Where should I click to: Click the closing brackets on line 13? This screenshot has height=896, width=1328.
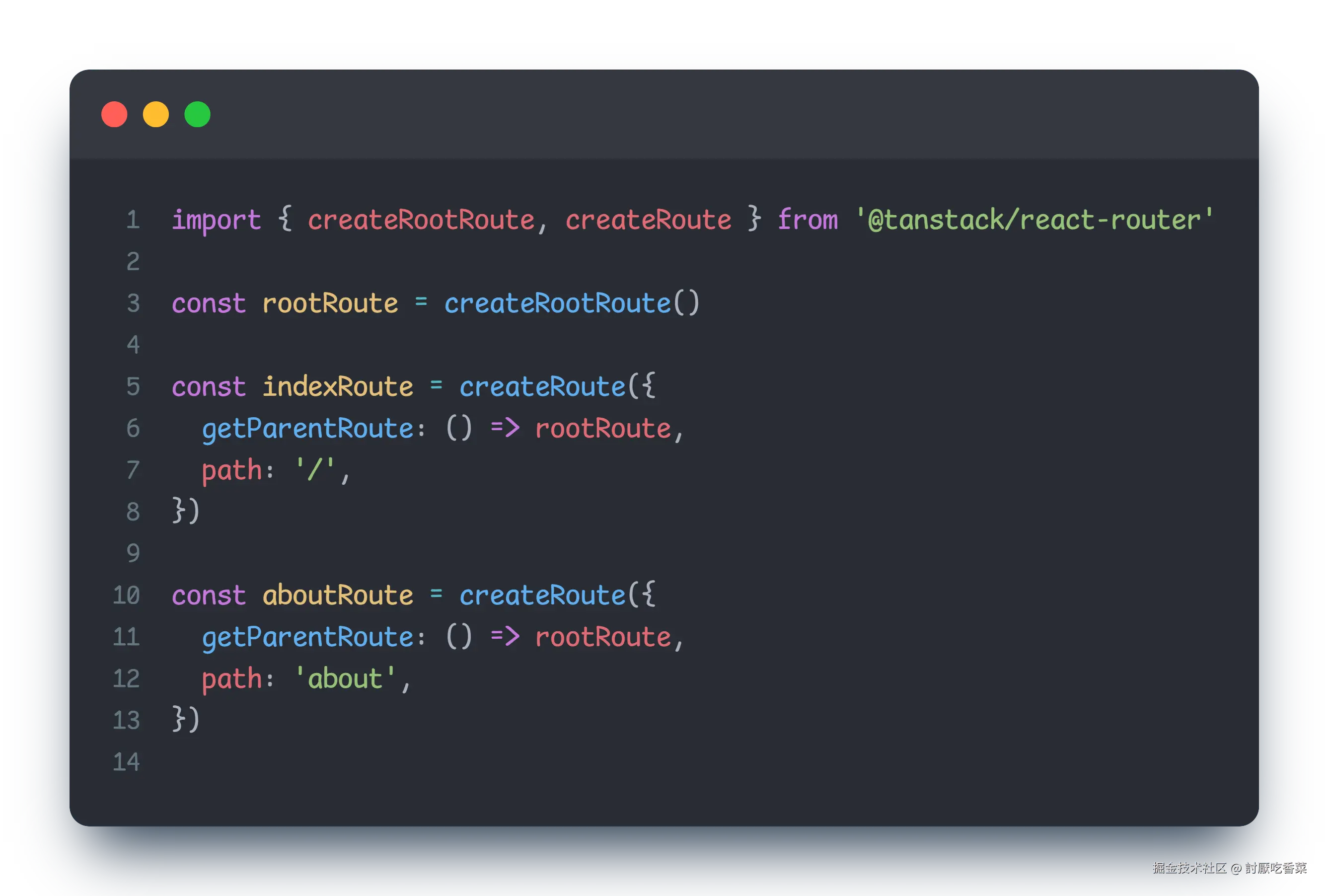pos(186,720)
